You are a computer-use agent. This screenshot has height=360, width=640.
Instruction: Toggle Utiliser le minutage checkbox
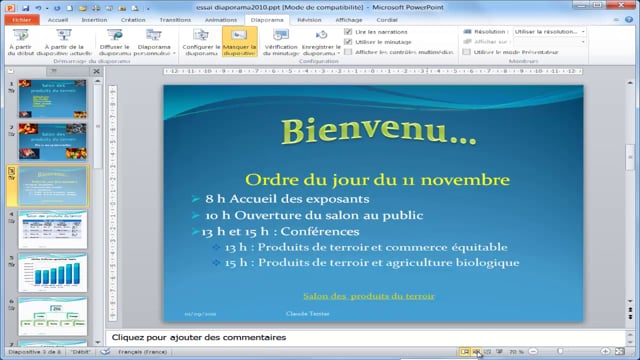pos(348,42)
